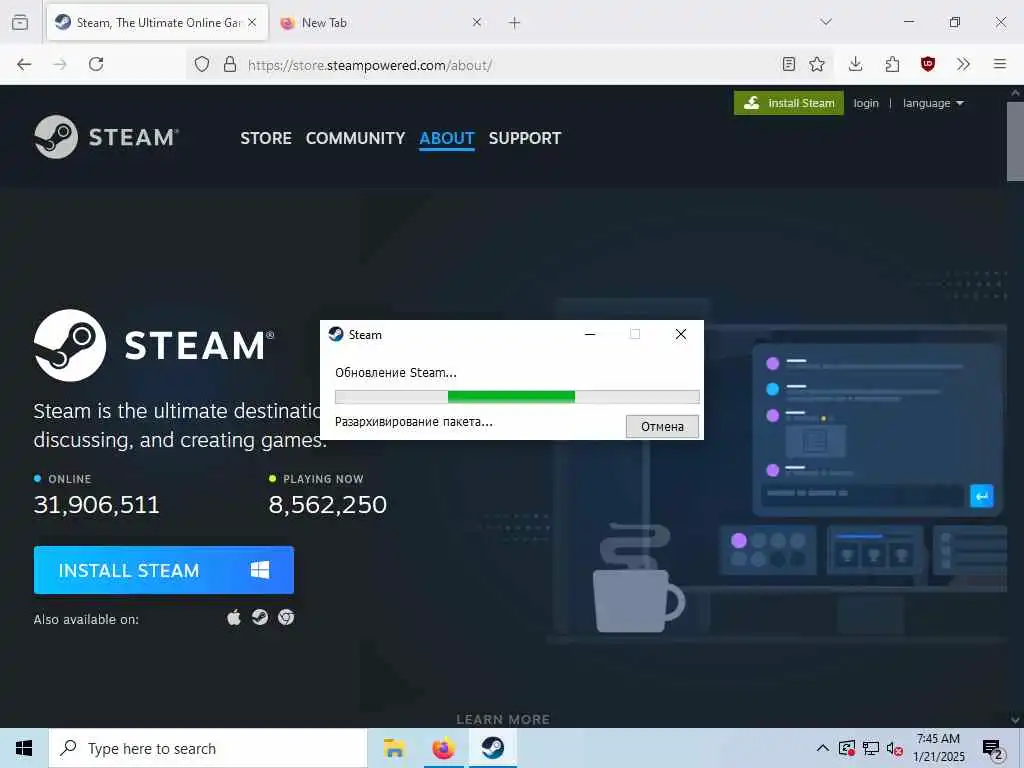Go back with the browser back arrow
Screen dimensions: 1024x768
pyautogui.click(x=24, y=64)
